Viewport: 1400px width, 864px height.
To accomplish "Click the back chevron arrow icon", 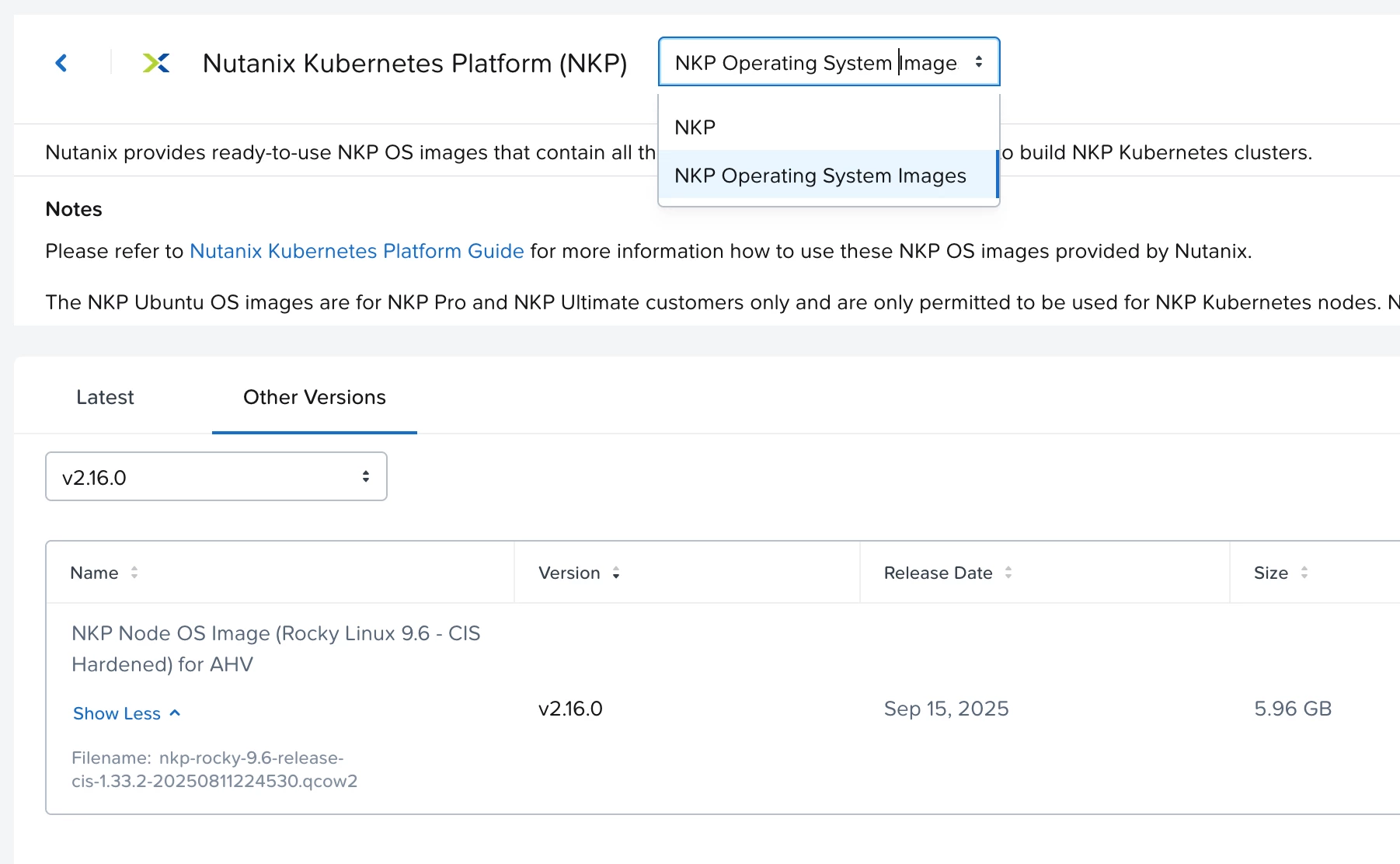I will 61,63.
